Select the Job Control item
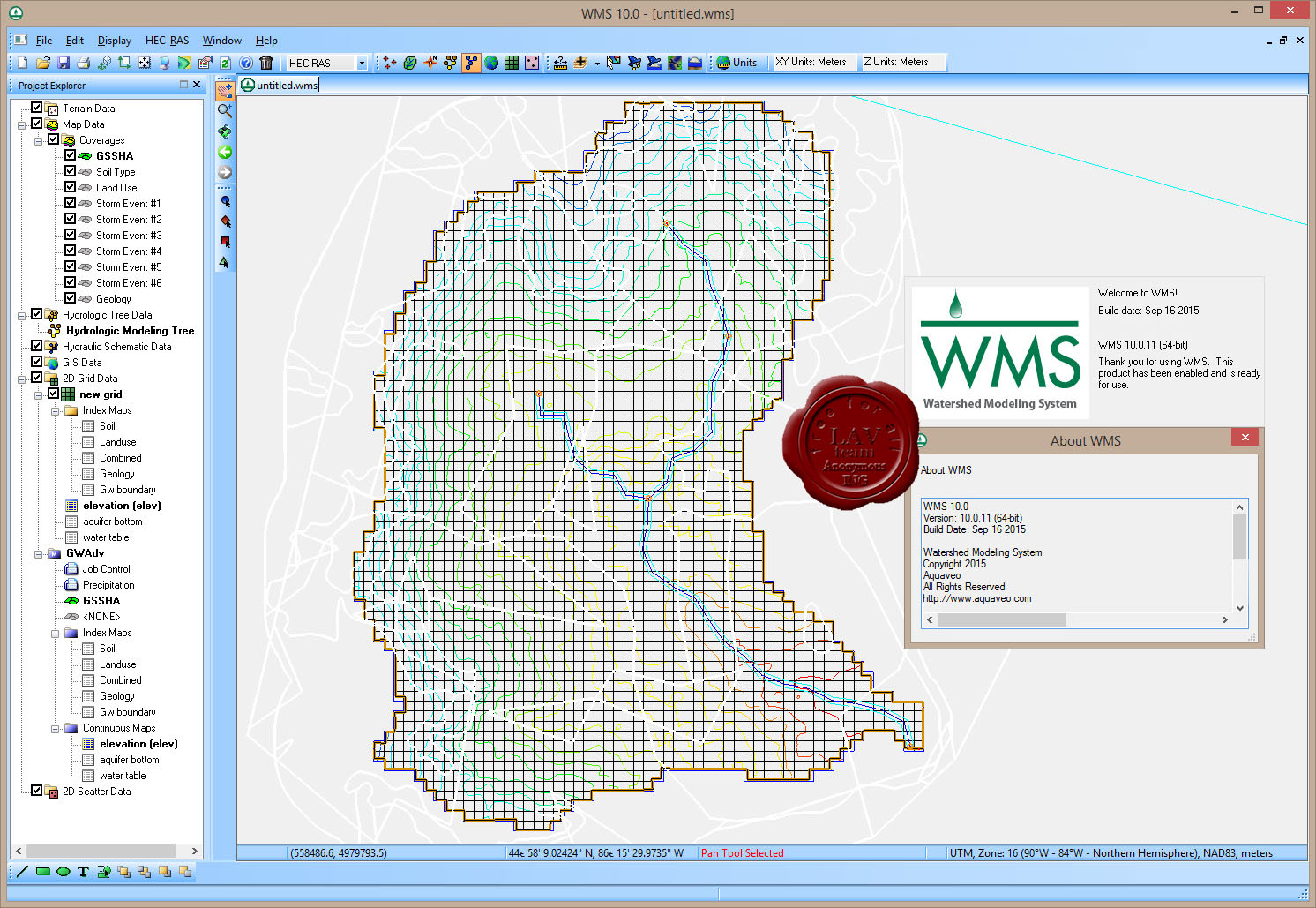Image resolution: width=1316 pixels, height=908 pixels. point(106,569)
